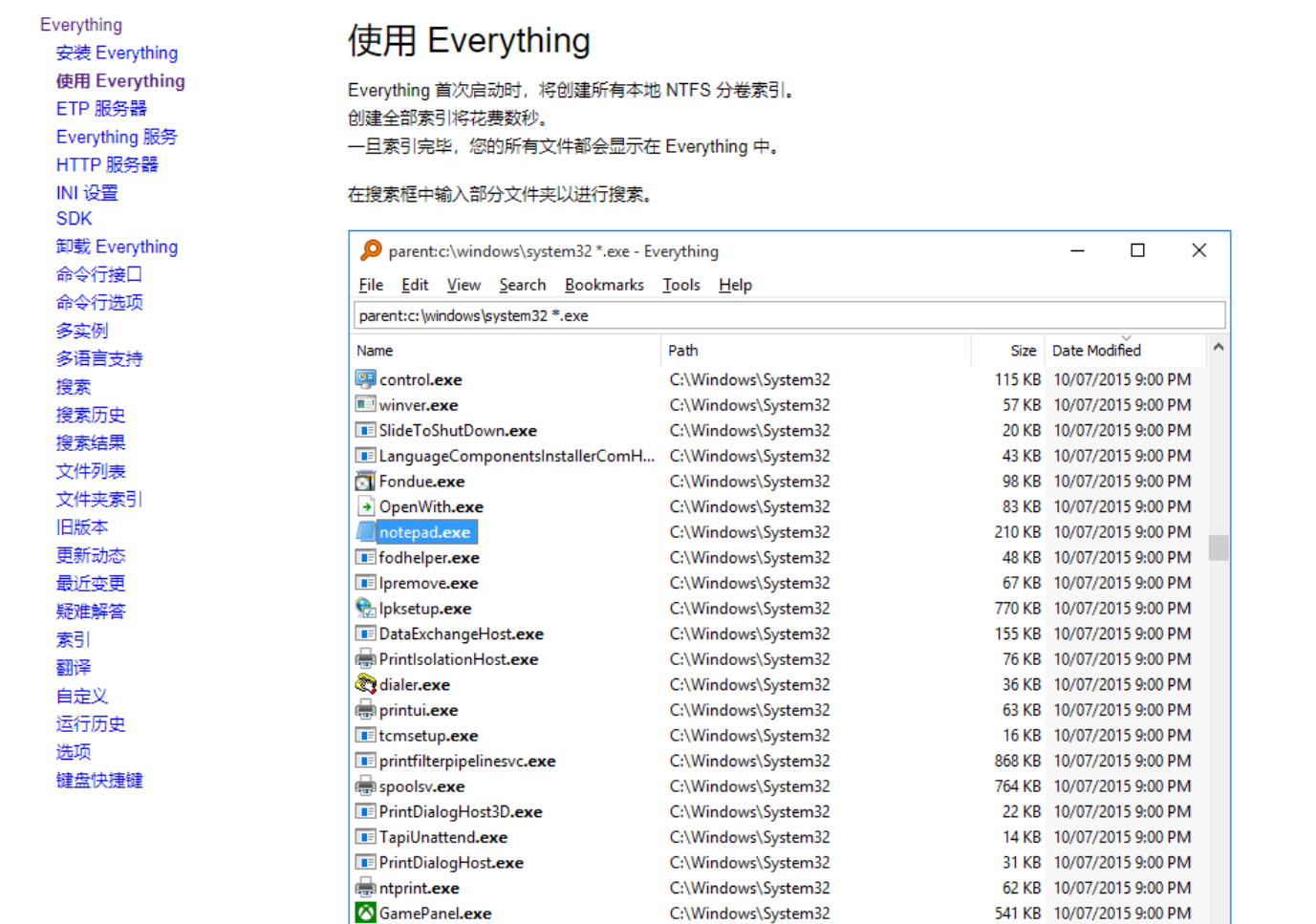Click the Fondue.exe file icon
The width and height of the screenshot is (1316, 924).
tap(366, 481)
